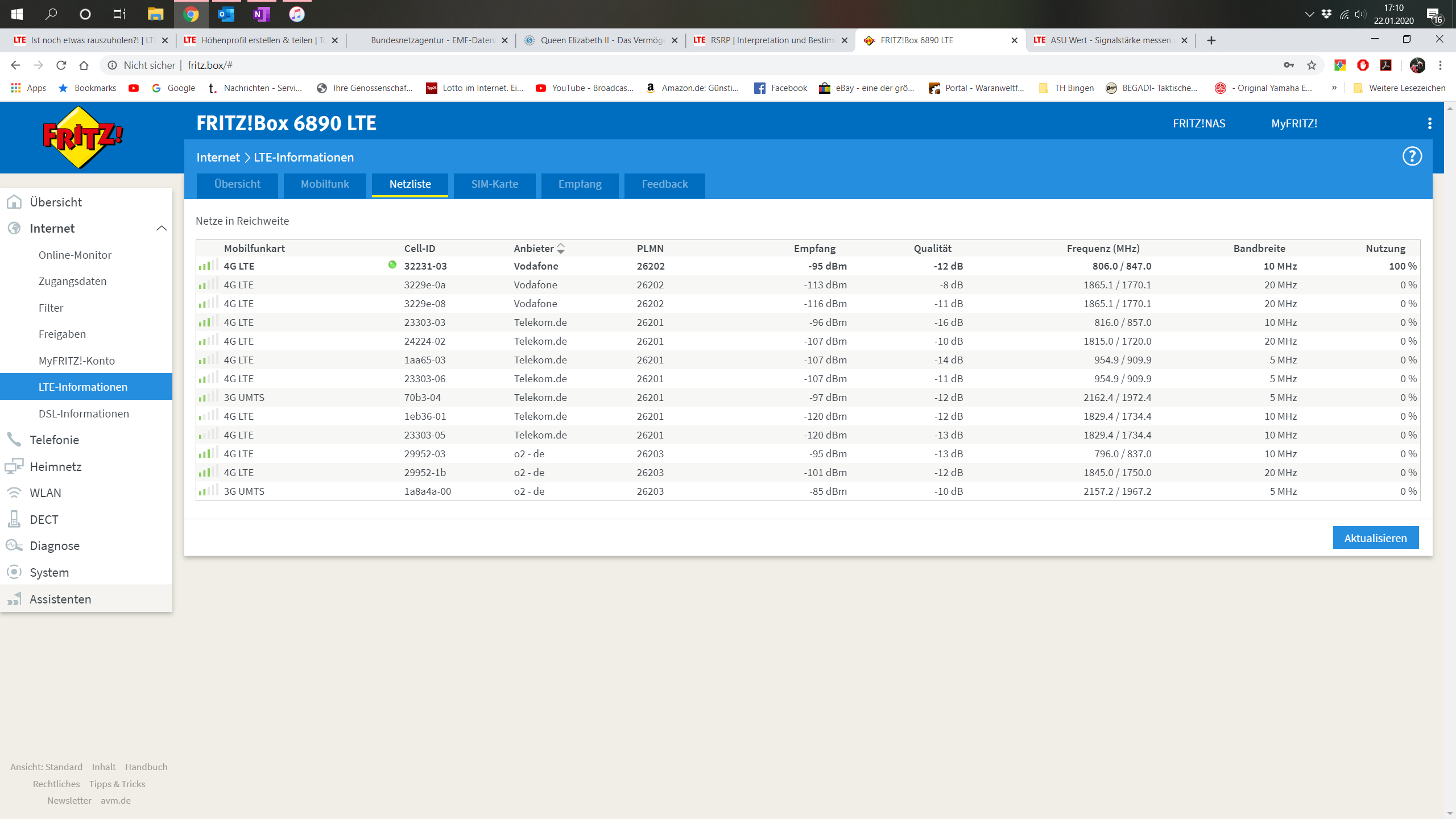Collapse the Internet sidebar section
The width and height of the screenshot is (1456, 819).
pos(162,228)
